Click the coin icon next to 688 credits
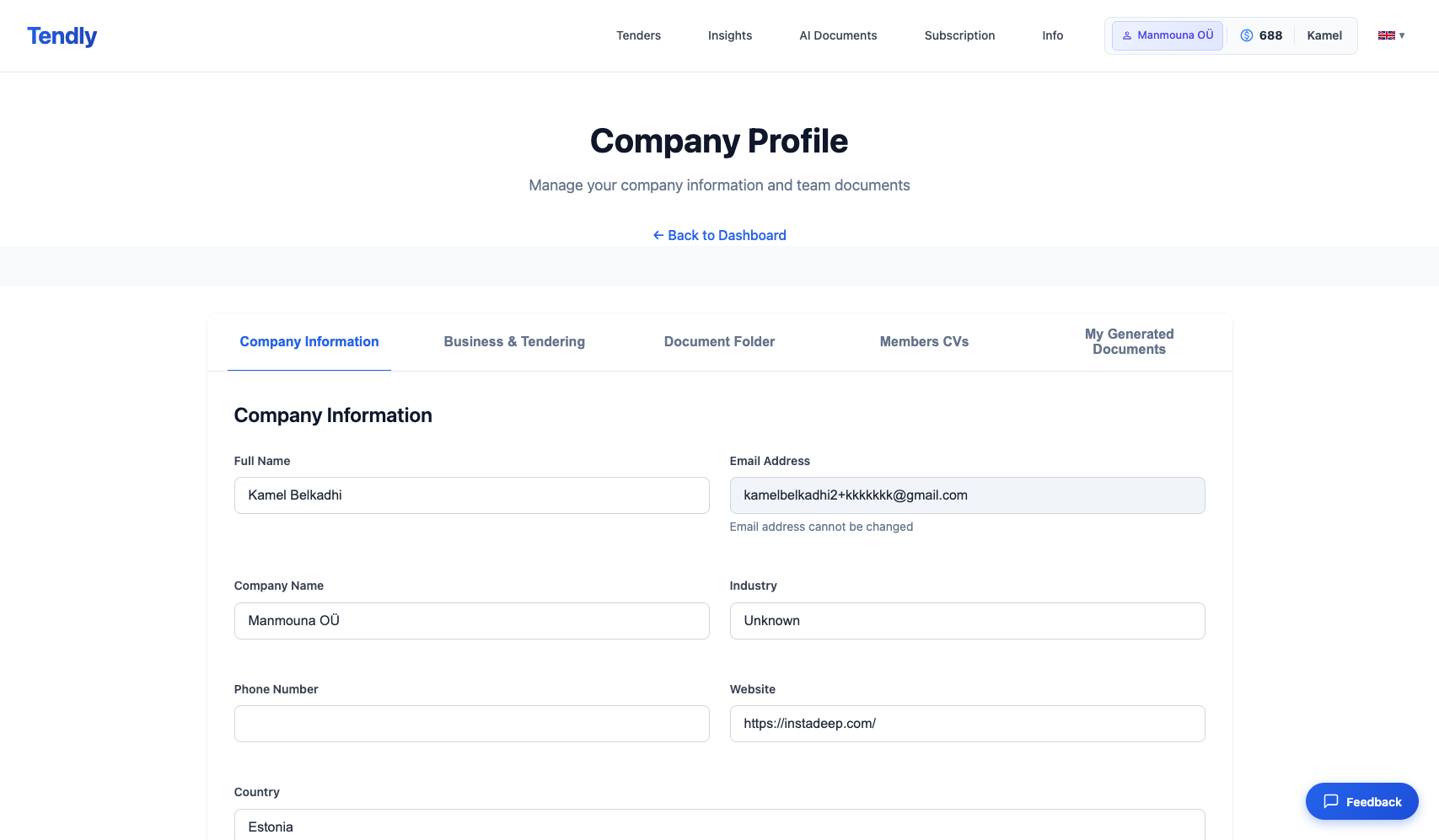The image size is (1439, 840). pyautogui.click(x=1246, y=35)
